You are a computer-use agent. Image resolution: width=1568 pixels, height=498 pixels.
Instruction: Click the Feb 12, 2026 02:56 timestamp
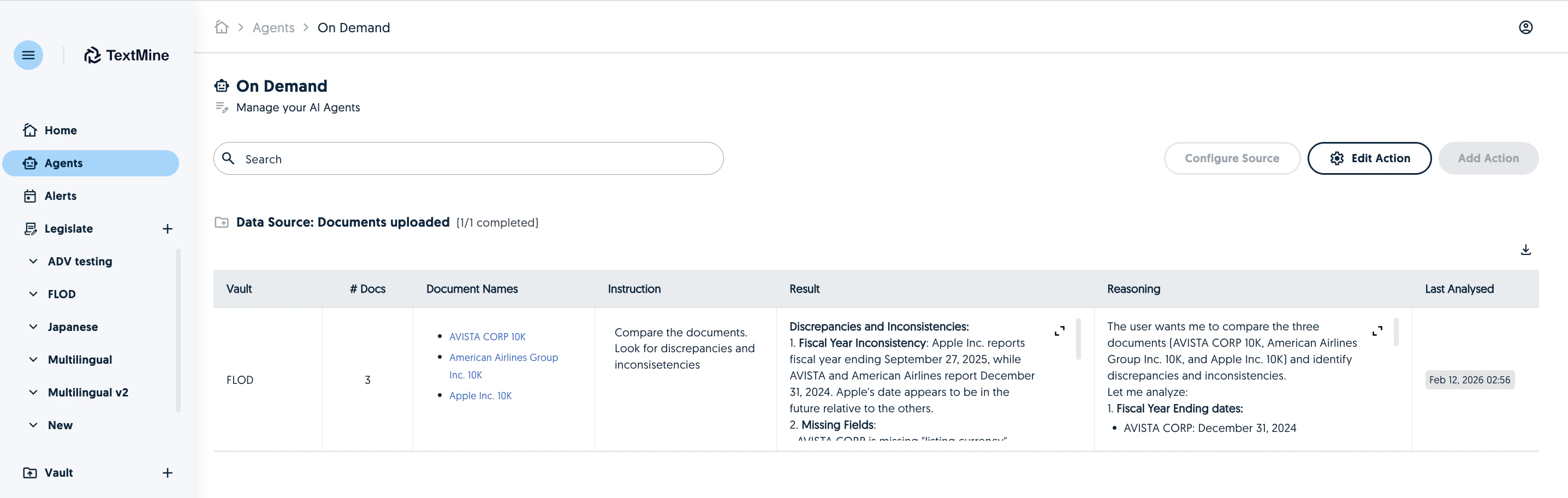click(x=1469, y=380)
